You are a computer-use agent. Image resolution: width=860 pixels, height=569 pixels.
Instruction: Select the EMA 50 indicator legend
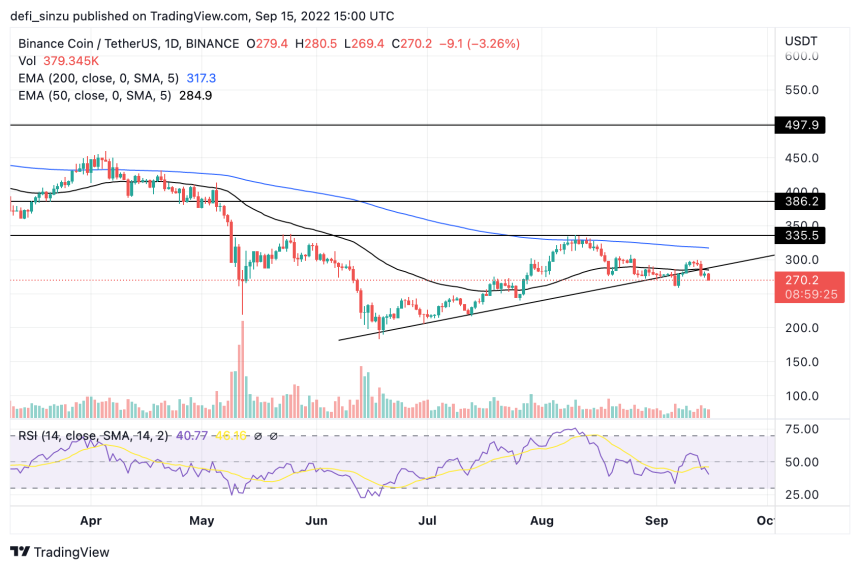(x=115, y=95)
